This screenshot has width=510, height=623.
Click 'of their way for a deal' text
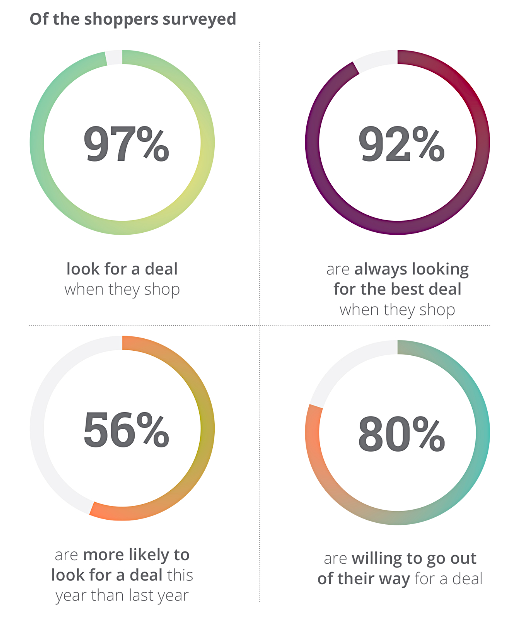pyautogui.click(x=400, y=579)
